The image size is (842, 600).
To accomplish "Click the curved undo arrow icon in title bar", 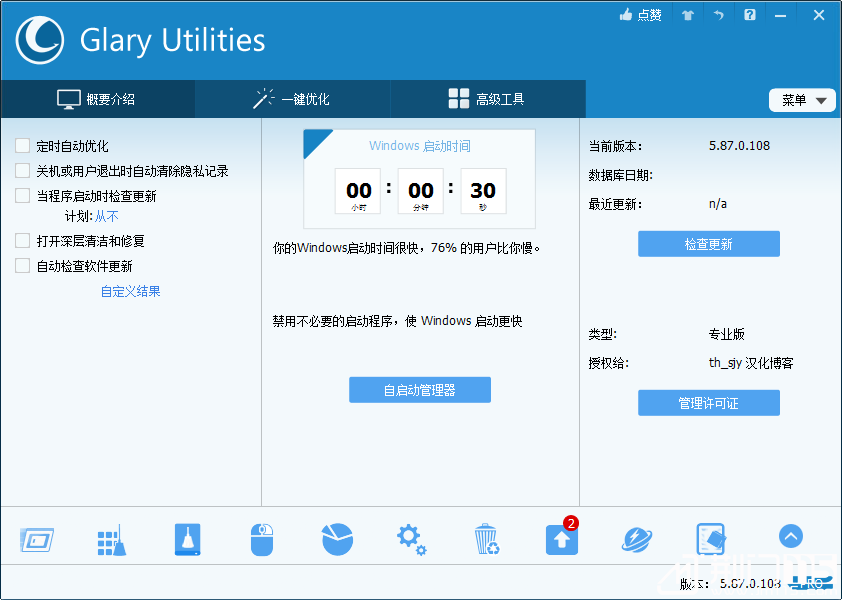I will (x=718, y=15).
